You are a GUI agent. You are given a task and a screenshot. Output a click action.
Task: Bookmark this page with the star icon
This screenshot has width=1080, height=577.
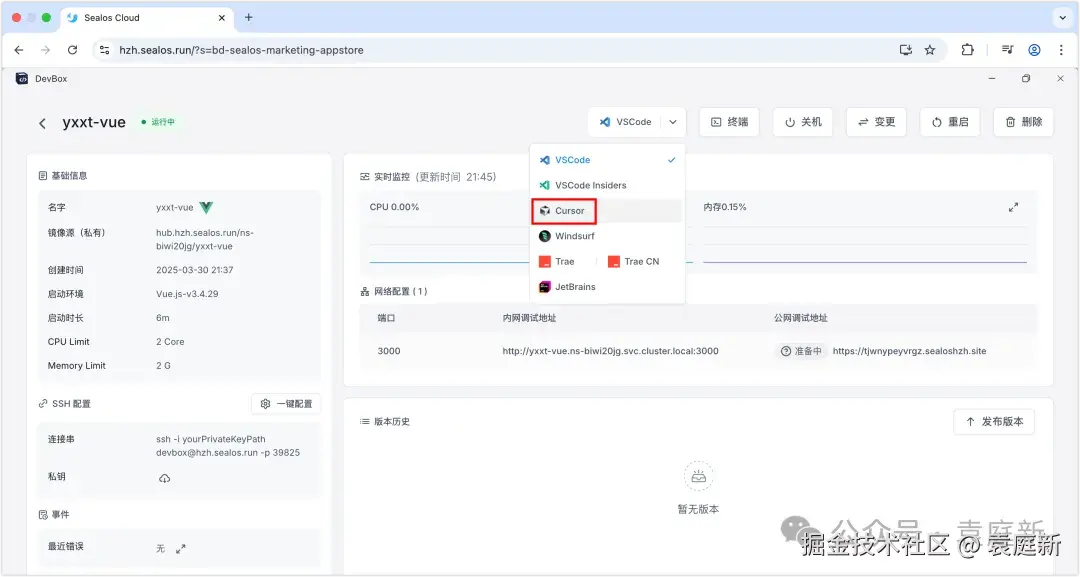[x=930, y=50]
